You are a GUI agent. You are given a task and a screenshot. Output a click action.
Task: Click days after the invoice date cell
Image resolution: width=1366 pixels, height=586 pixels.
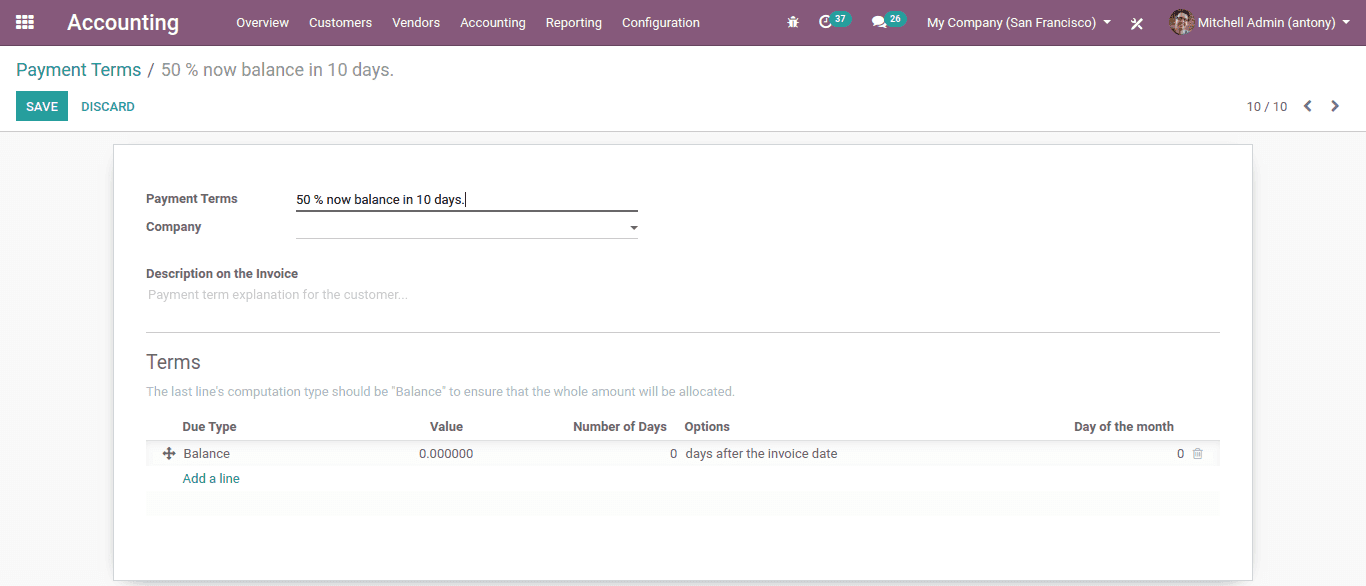762,454
